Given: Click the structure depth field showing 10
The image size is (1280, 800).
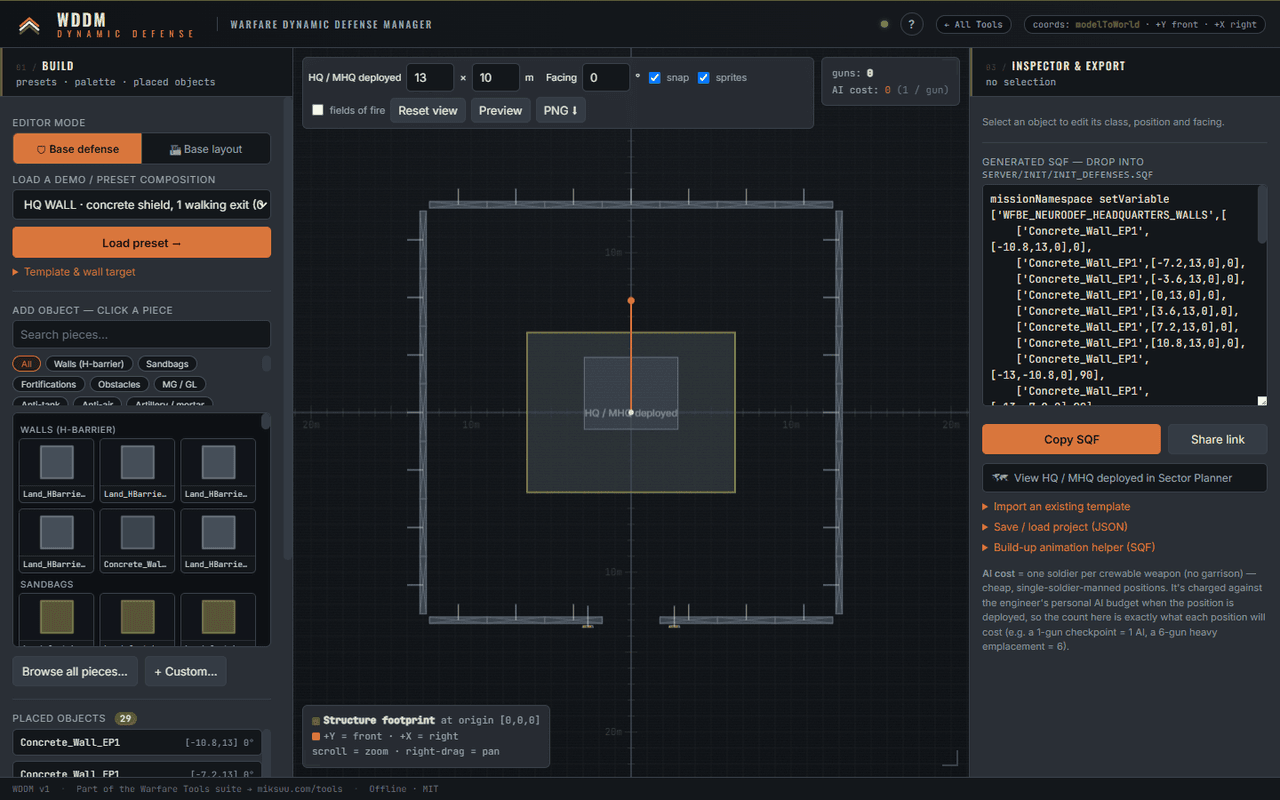Looking at the screenshot, I should (496, 77).
